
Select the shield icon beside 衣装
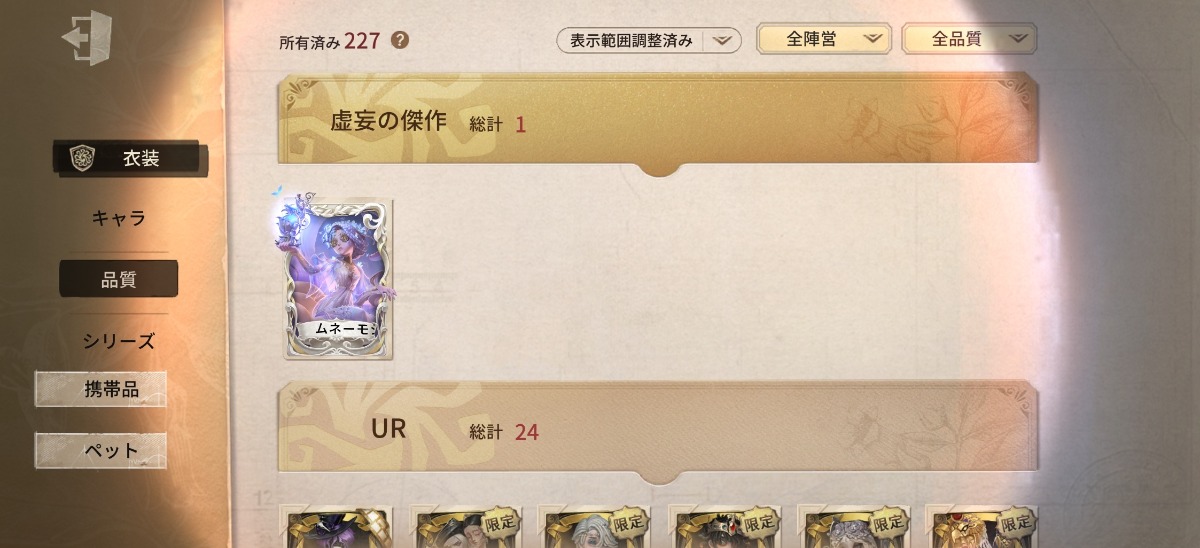click(82, 158)
